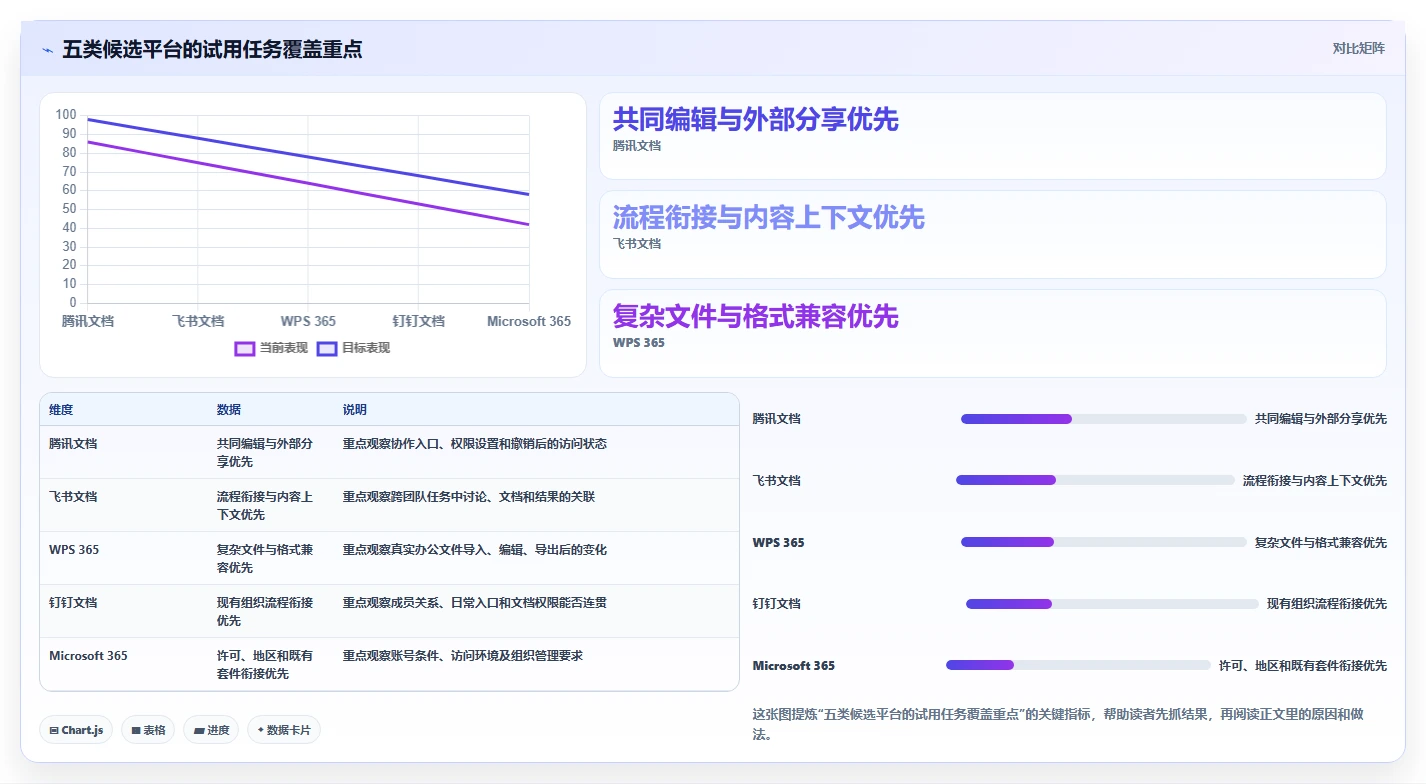Toggle the 当前表现 legend swatch in the chart
This screenshot has width=1426, height=784.
pos(245,348)
